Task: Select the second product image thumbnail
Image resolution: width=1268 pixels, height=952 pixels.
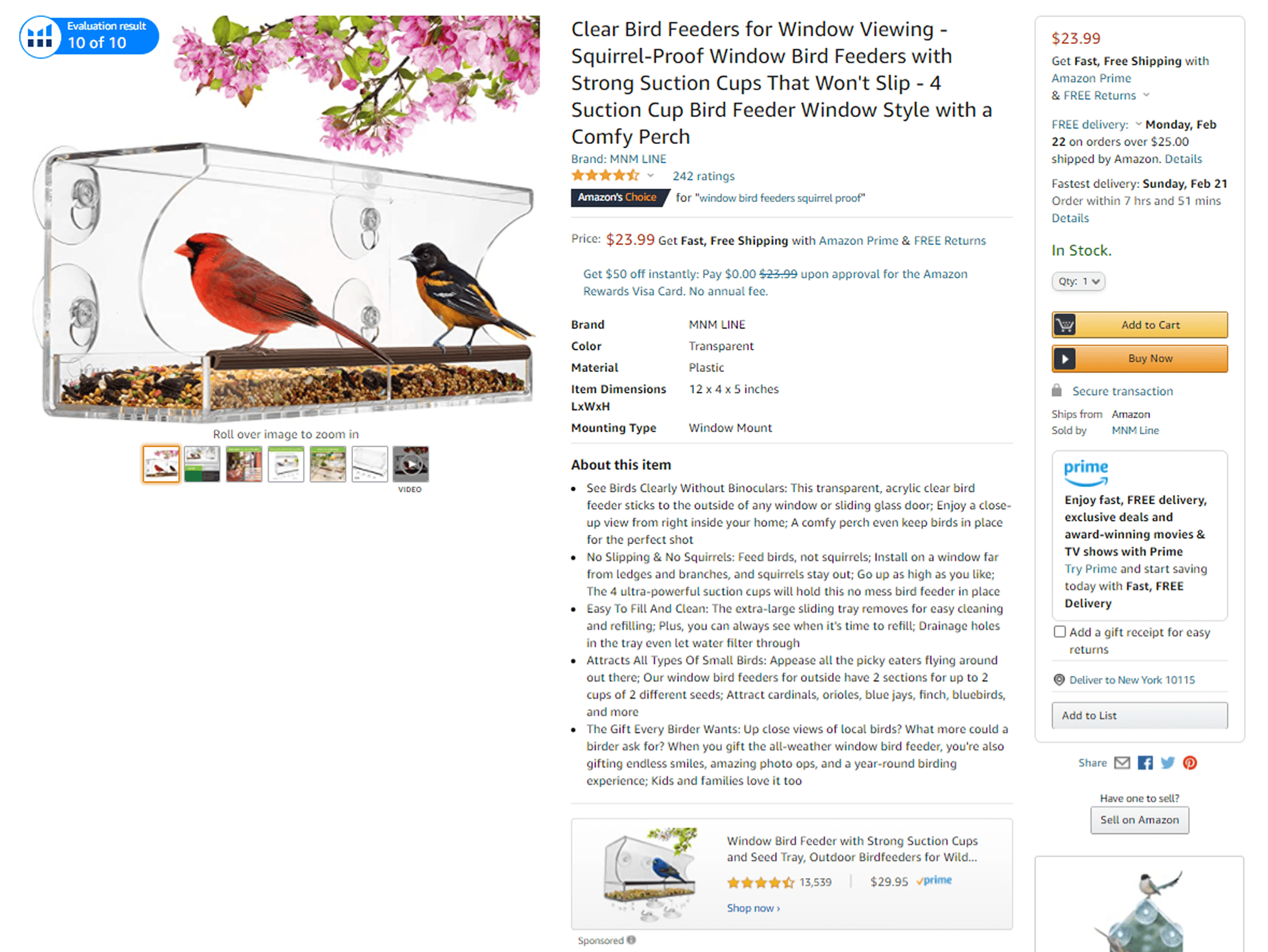Action: (x=202, y=464)
